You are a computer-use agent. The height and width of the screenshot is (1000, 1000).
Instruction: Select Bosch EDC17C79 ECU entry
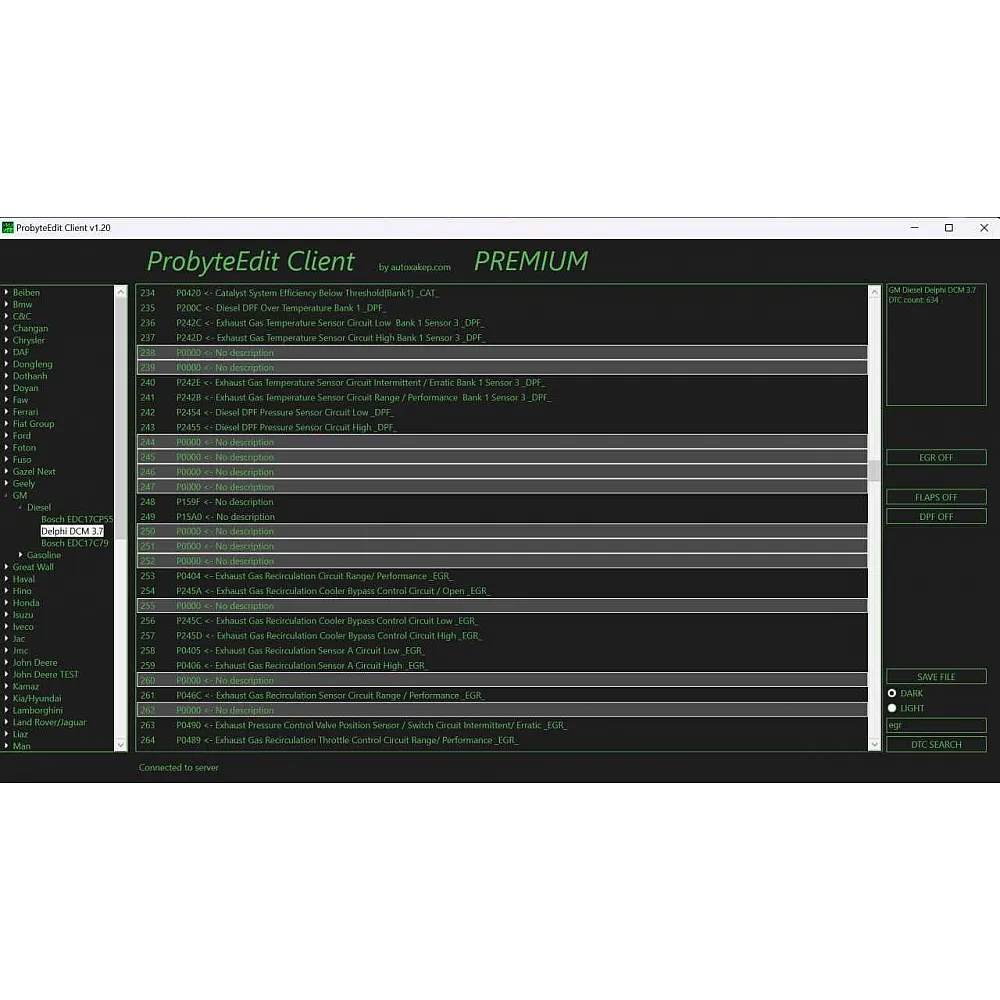tap(74, 543)
